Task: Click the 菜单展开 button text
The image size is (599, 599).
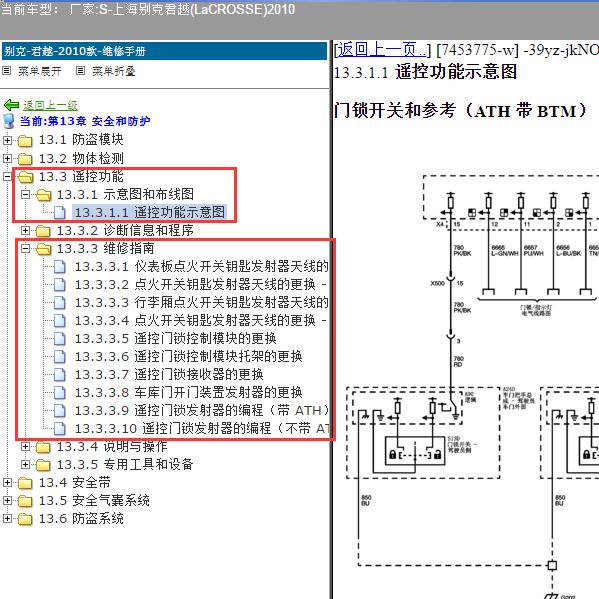Action: click(x=40, y=71)
